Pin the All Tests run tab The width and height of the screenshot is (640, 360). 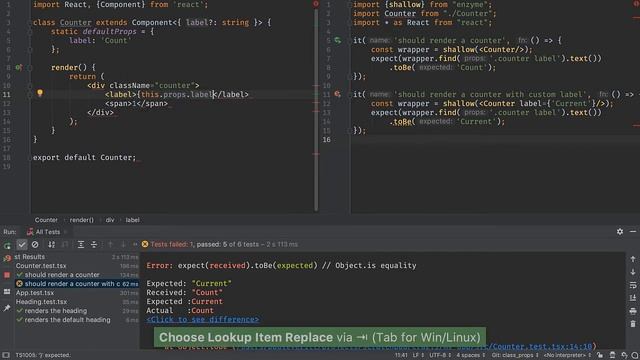tap(7, 308)
